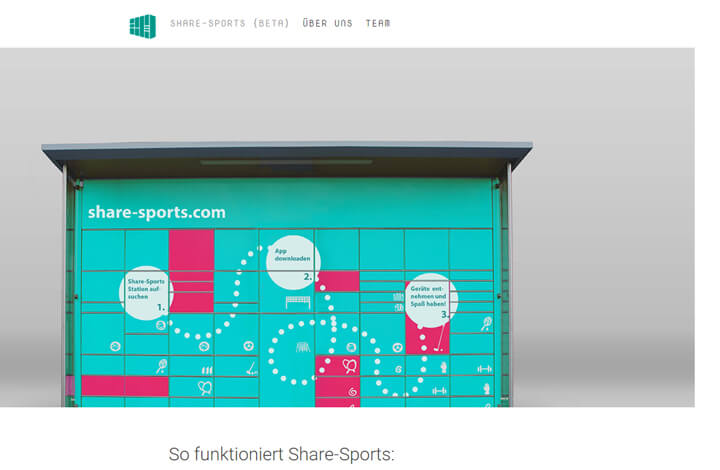Click the 'Share-Sports Station aufsuchen' step 1 bubble
Screen dimensions: 720x470
(146, 293)
